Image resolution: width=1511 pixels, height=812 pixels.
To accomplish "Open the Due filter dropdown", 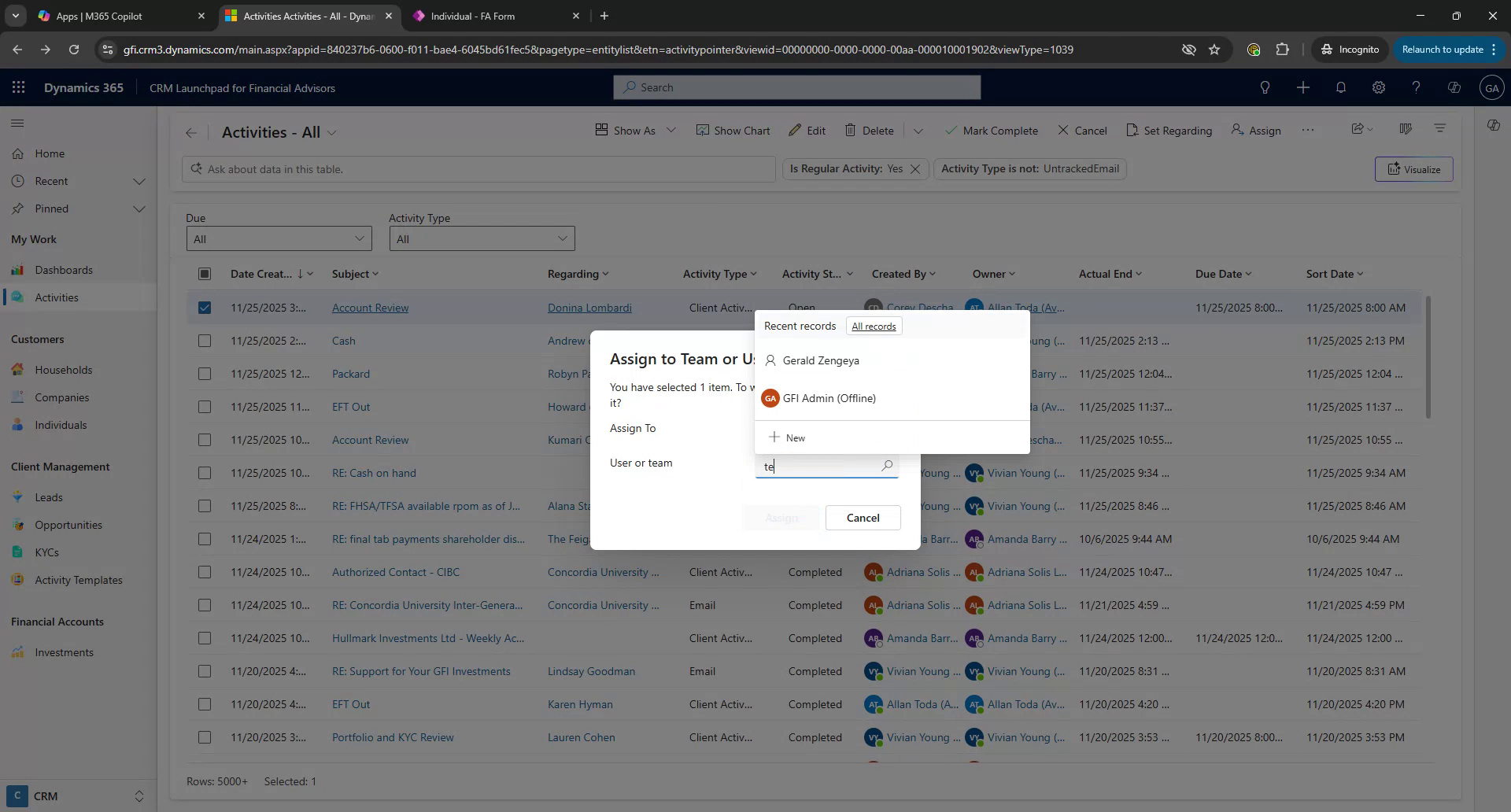I will point(279,238).
